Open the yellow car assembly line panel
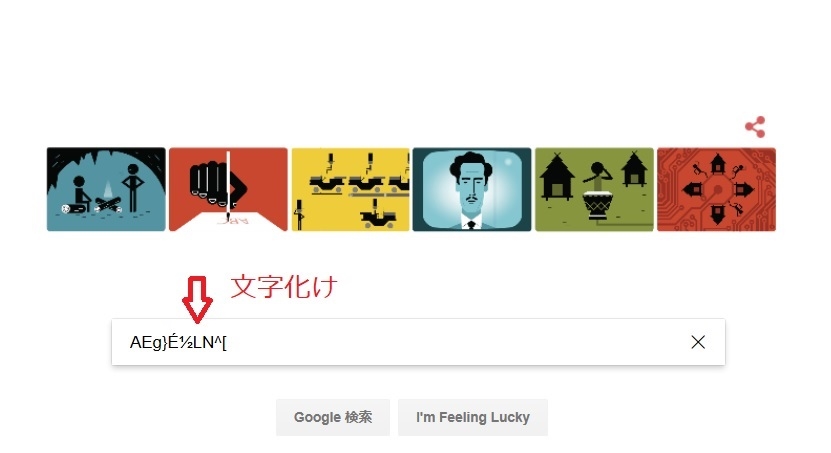This screenshot has height=453, width=831. pyautogui.click(x=350, y=189)
